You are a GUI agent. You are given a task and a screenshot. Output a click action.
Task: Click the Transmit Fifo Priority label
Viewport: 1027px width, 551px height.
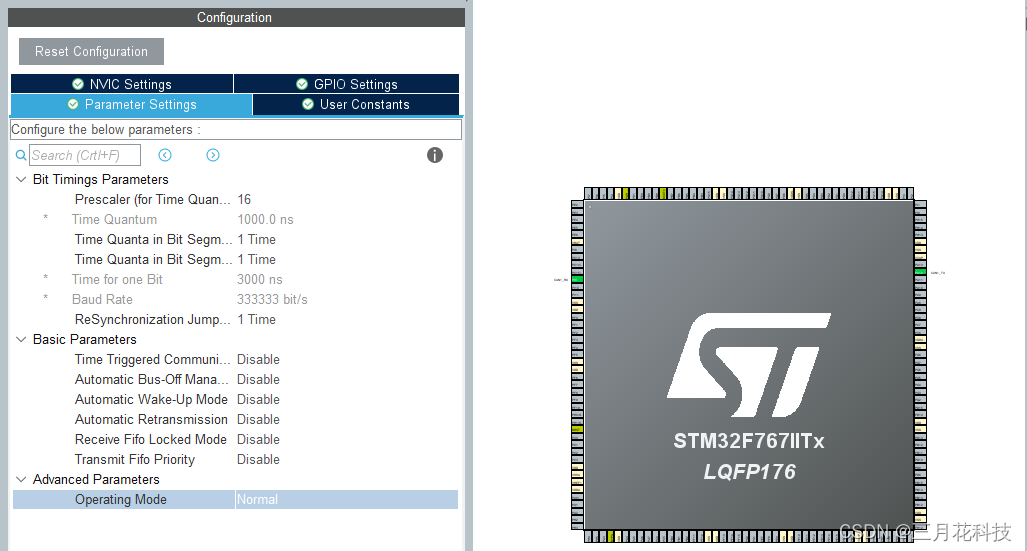point(135,459)
